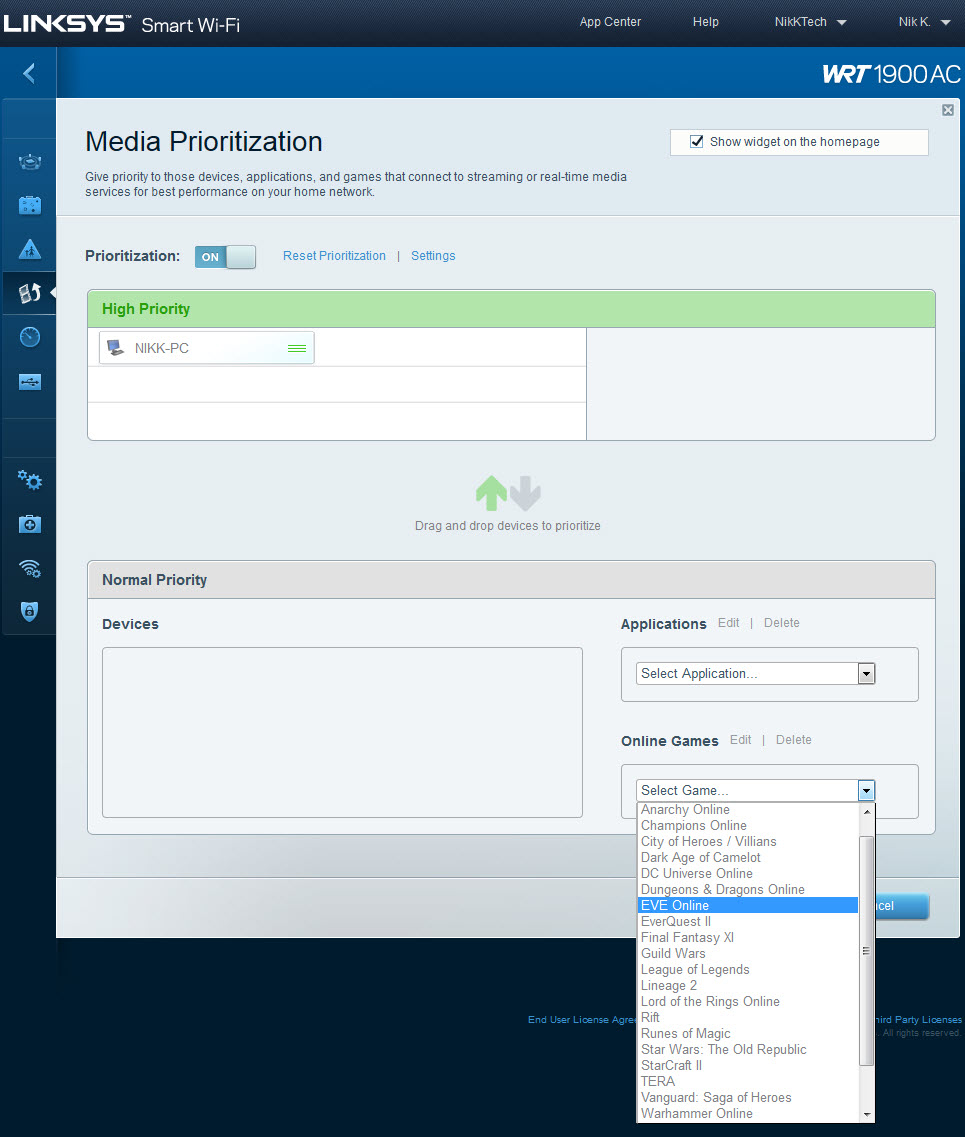Click Edit next to Applications
965x1137 pixels.
[729, 623]
